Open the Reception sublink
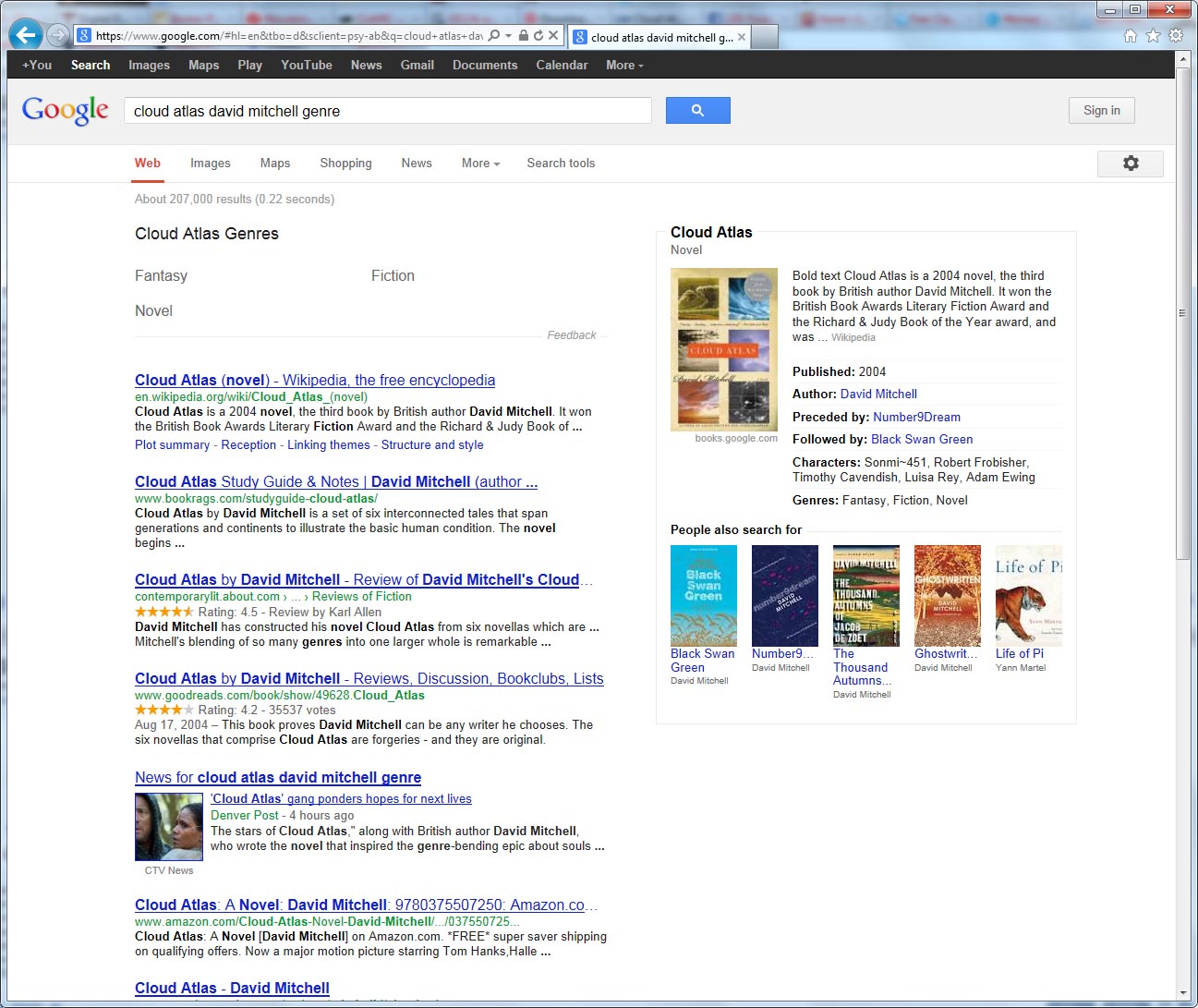The width and height of the screenshot is (1198, 1008). tap(248, 445)
